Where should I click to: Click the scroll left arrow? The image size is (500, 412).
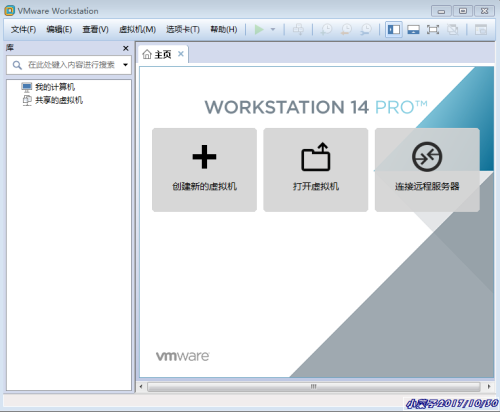click(x=141, y=387)
